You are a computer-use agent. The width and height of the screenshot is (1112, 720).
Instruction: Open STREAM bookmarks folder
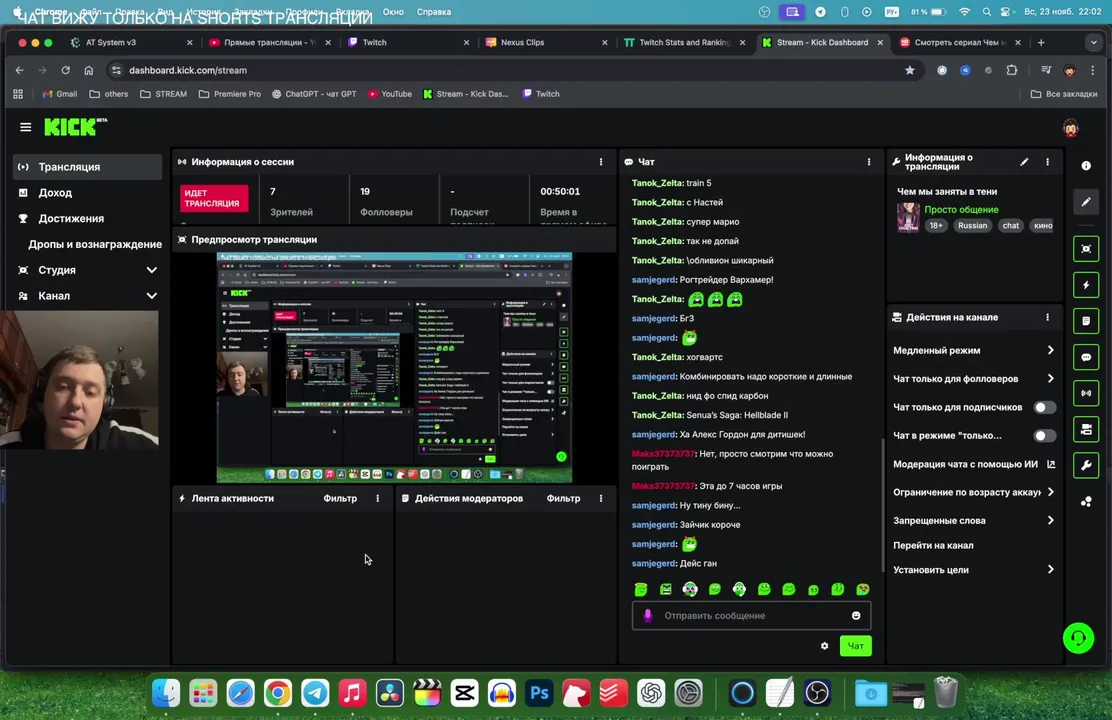click(163, 94)
